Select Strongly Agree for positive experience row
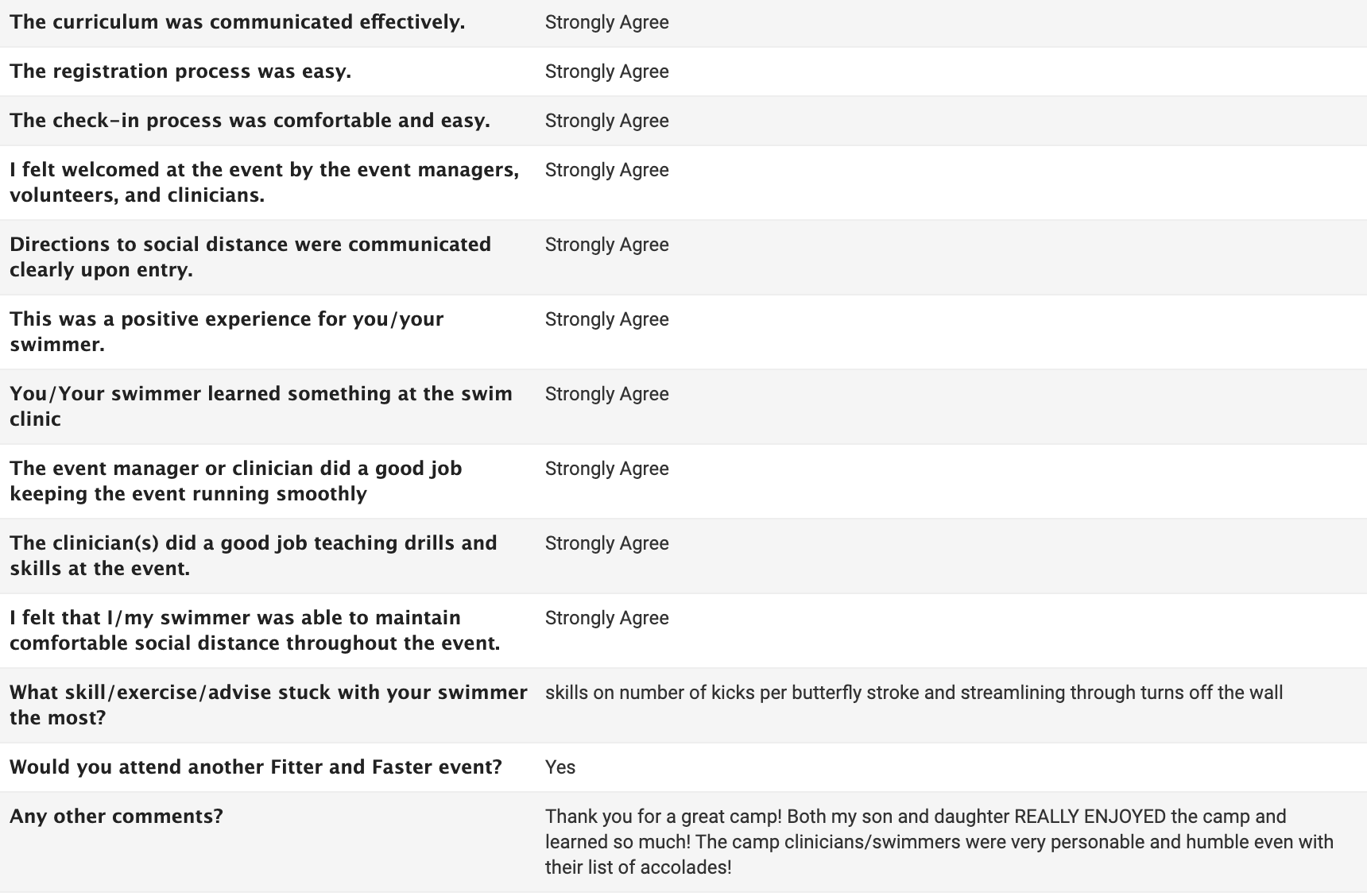 606,319
